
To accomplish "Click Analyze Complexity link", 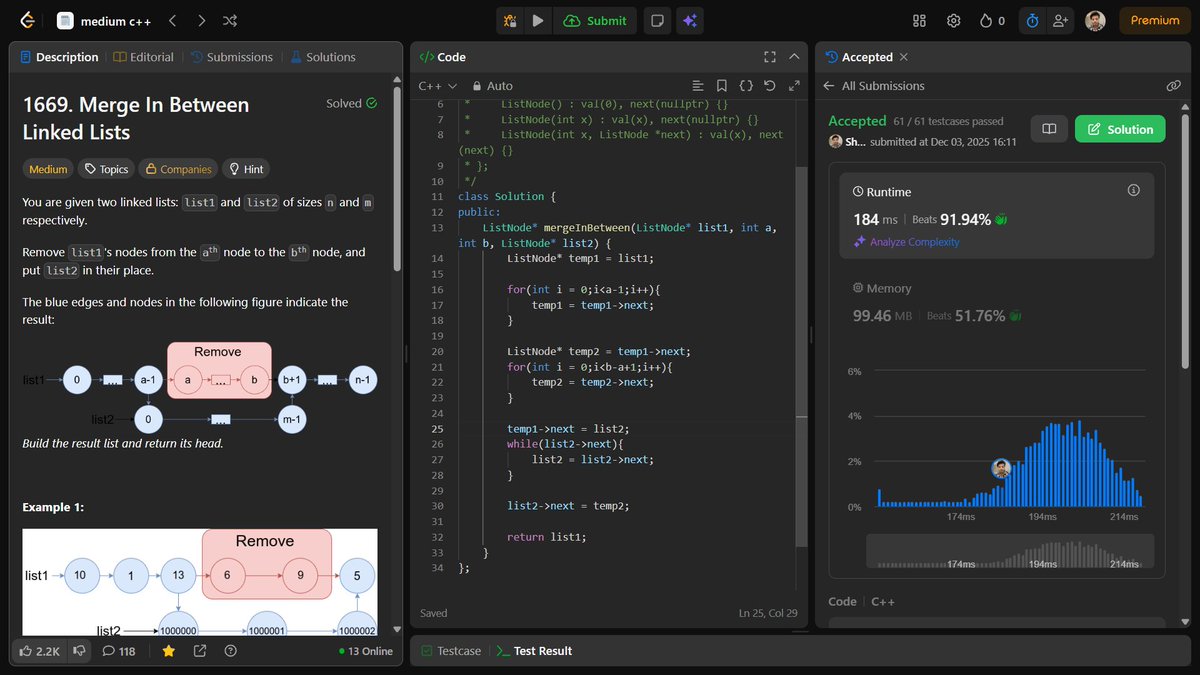I will click(x=906, y=242).
